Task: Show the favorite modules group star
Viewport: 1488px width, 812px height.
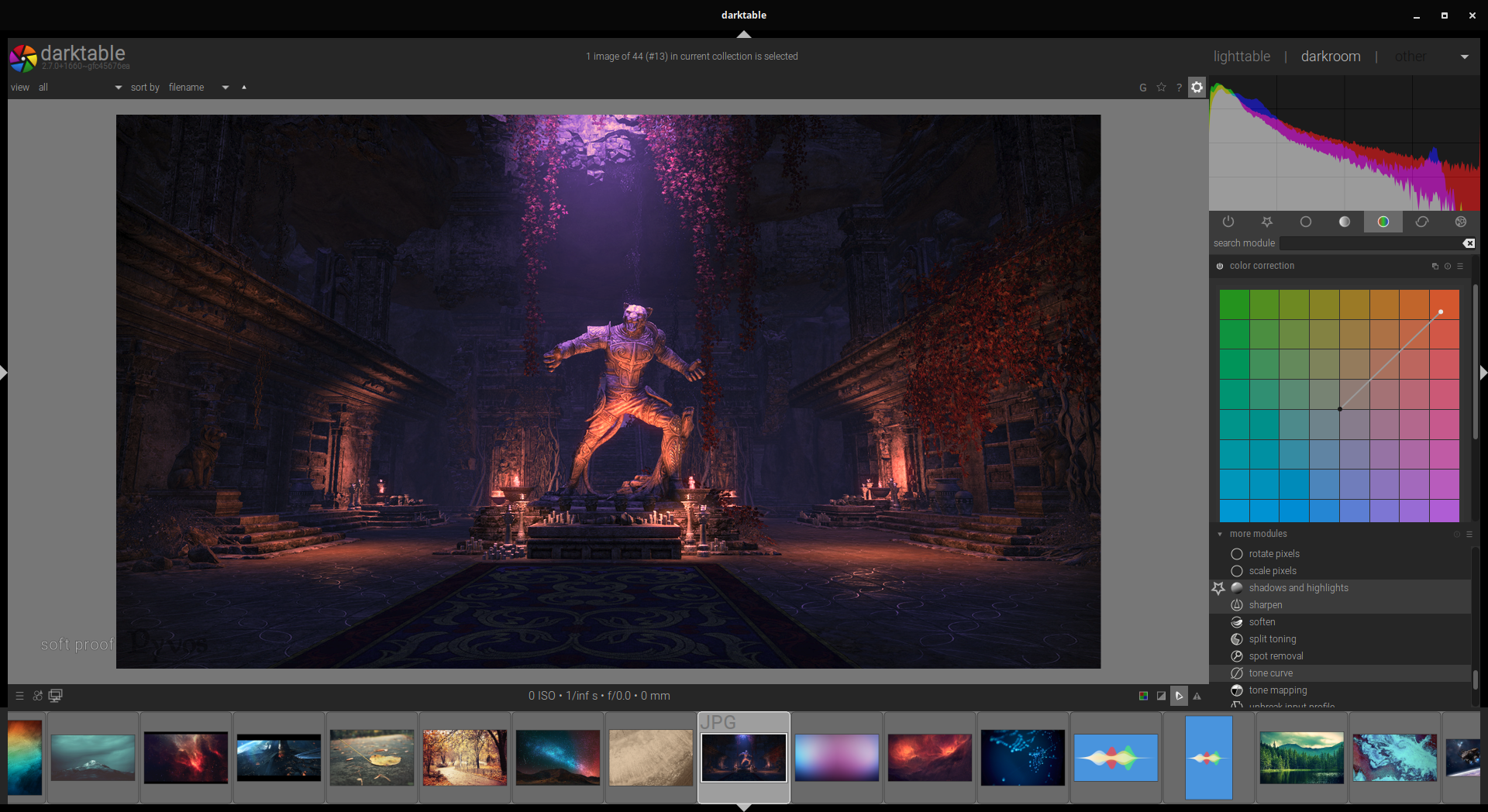Action: (x=1266, y=222)
